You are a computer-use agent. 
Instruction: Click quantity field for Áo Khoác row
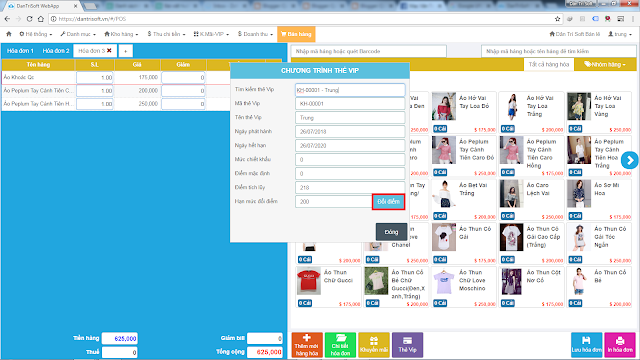pyautogui.click(x=95, y=78)
